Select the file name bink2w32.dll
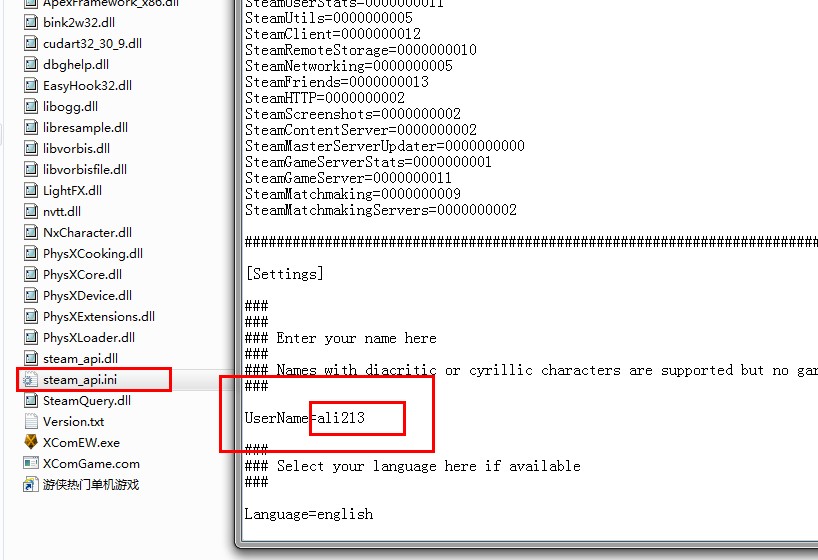The height and width of the screenshot is (560, 818). point(79,22)
